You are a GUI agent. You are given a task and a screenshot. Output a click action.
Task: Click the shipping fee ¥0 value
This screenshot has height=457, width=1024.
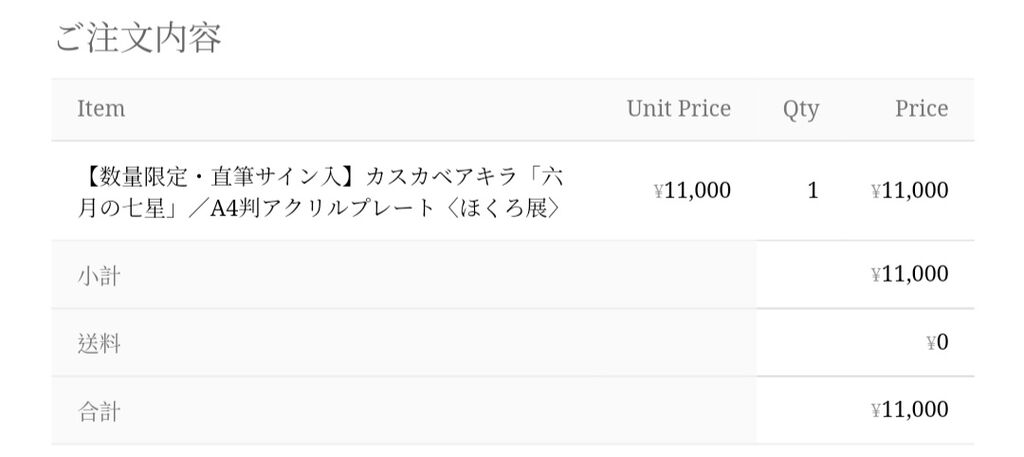[937, 342]
